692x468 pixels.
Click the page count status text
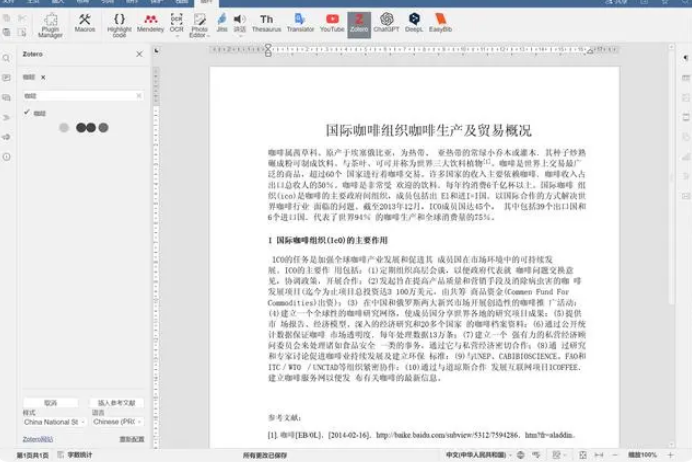(x=32, y=455)
